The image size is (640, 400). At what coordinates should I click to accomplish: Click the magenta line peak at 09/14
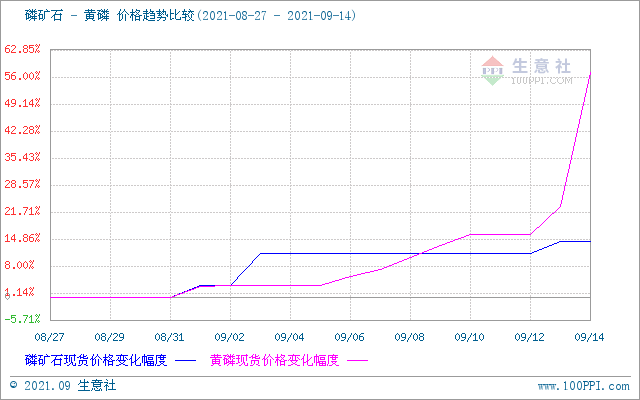pos(590,73)
